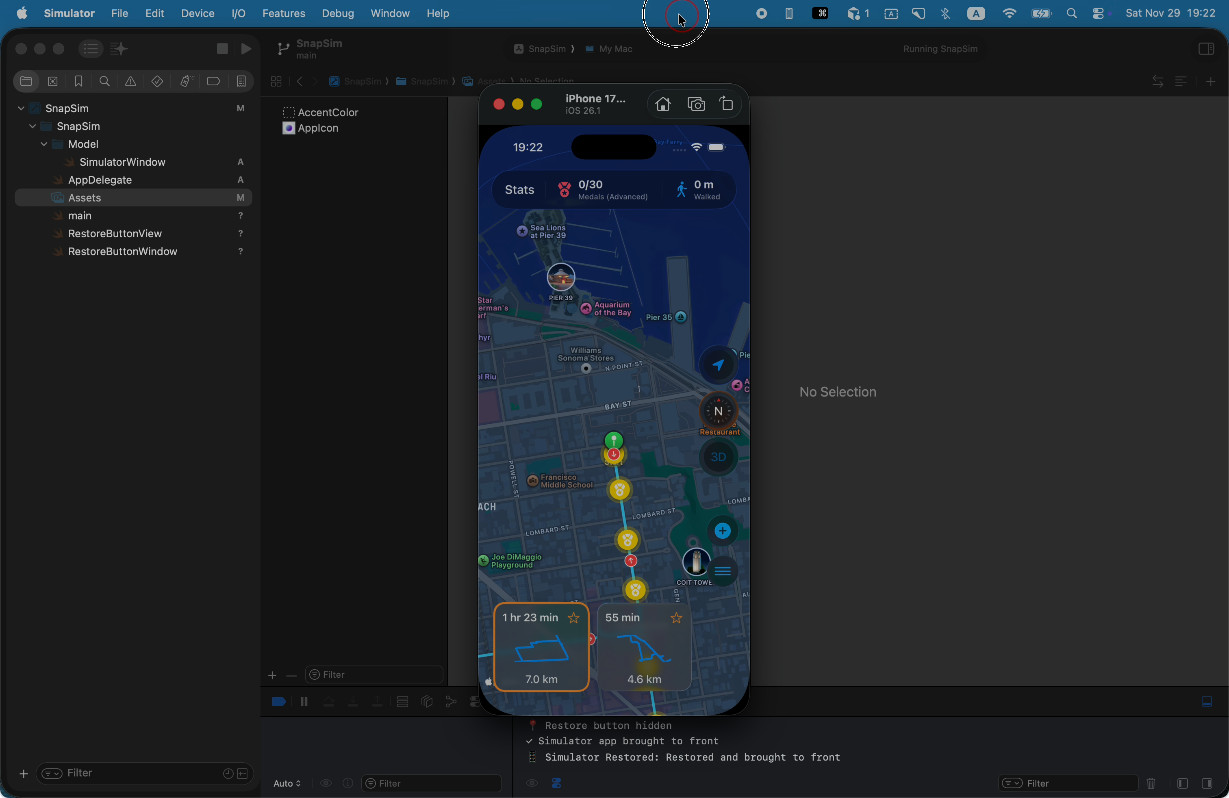This screenshot has height=798, width=1229.
Task: Pause execution in Xcode debug bar
Action: pos(304,702)
